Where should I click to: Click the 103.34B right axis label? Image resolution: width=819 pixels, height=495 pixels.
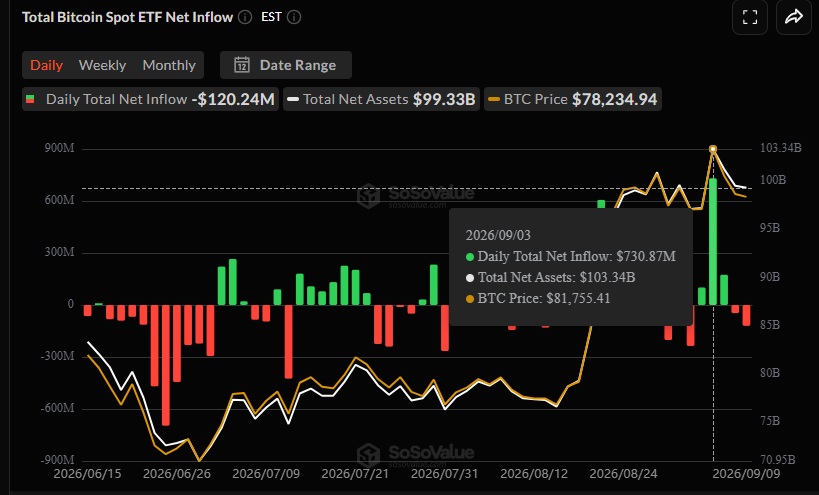click(x=780, y=148)
